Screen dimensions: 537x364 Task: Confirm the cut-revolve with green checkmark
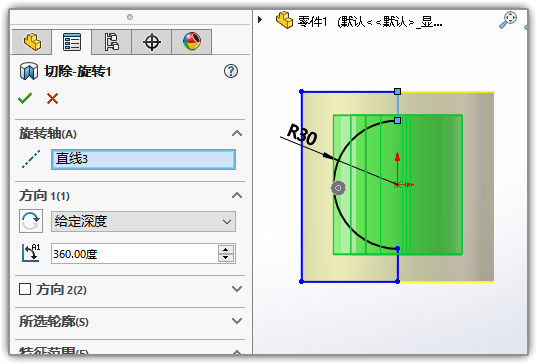coord(25,99)
